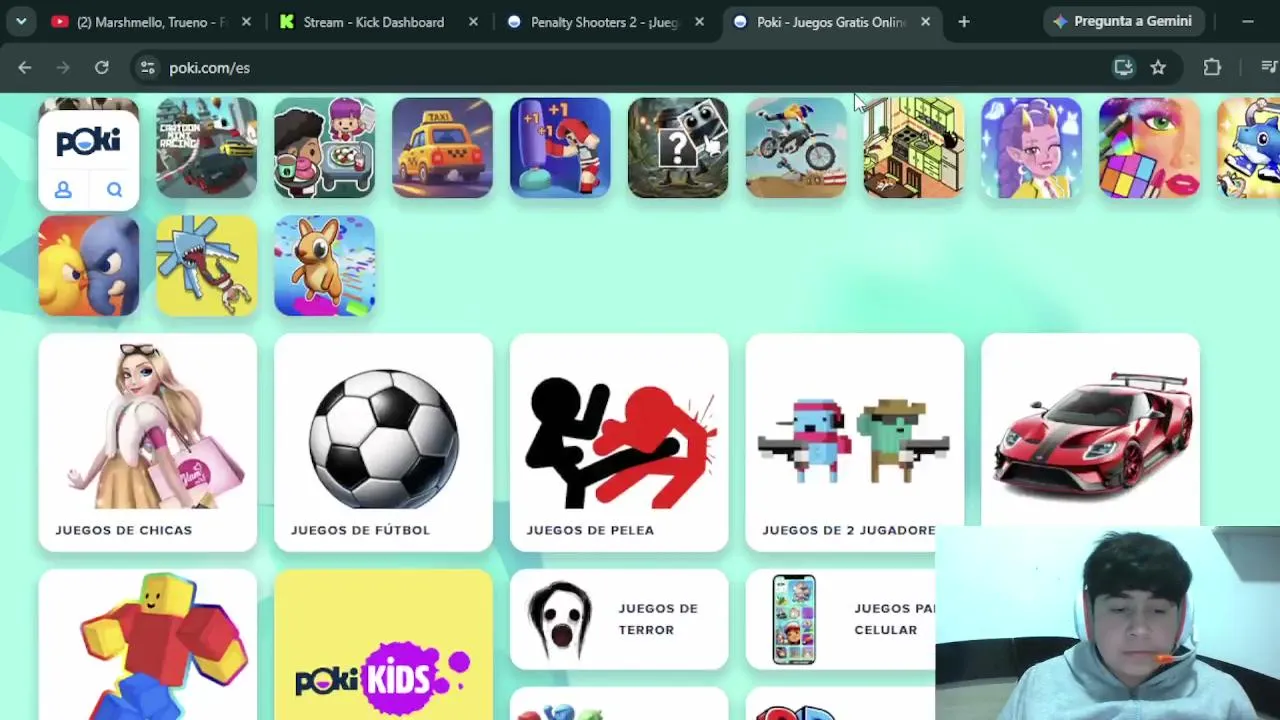Go to Juegos de 2 Jugadores category
The width and height of the screenshot is (1280, 720).
click(855, 442)
